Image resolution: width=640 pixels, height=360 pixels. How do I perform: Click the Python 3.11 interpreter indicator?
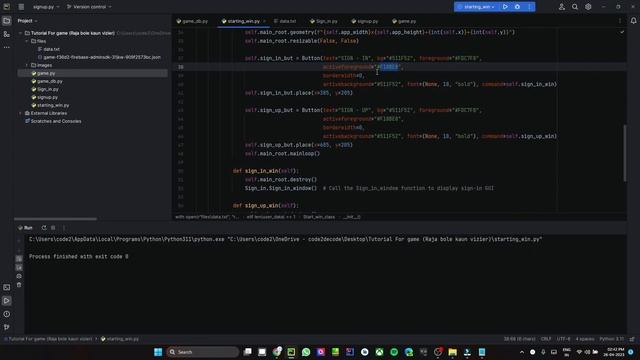coord(611,339)
